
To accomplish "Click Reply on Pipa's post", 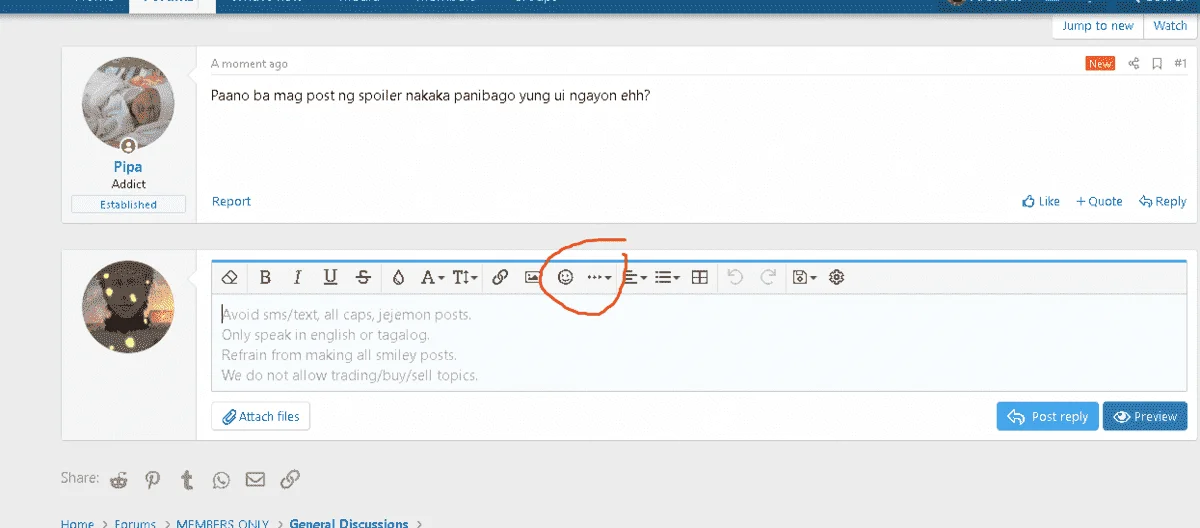I will click(x=1162, y=201).
